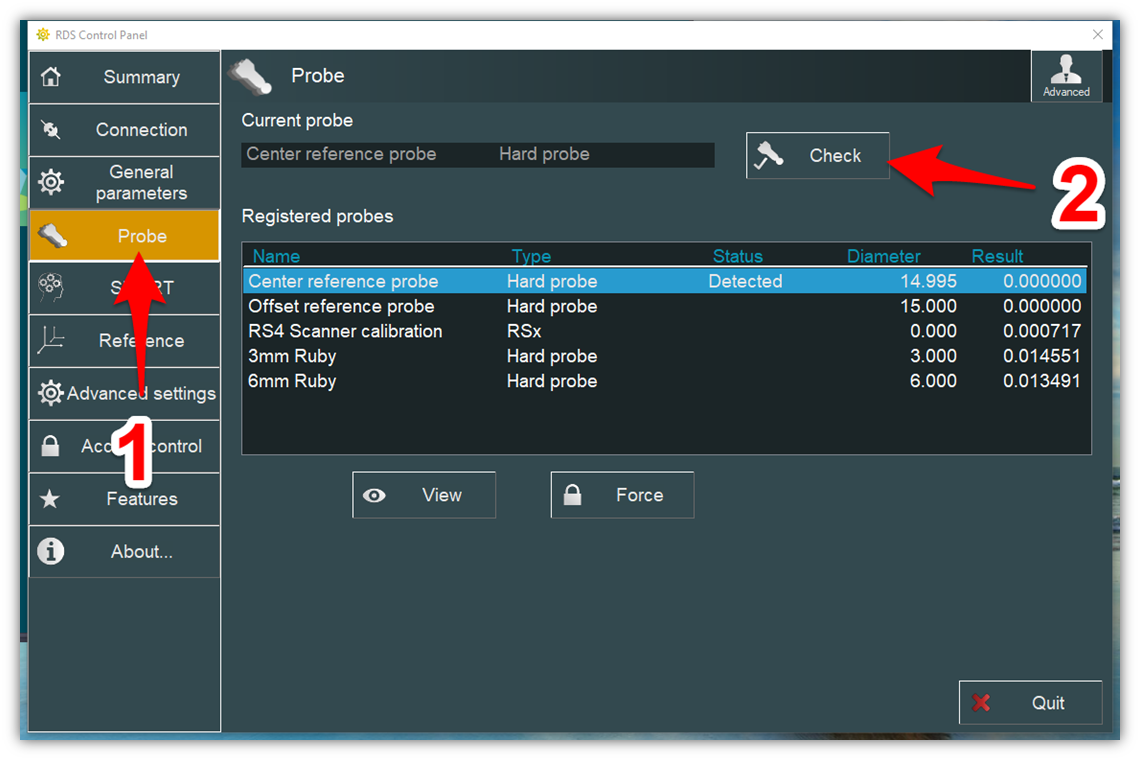Select the 6mm Ruby probe
Image resolution: width=1140 pixels, height=760 pixels.
coord(292,381)
